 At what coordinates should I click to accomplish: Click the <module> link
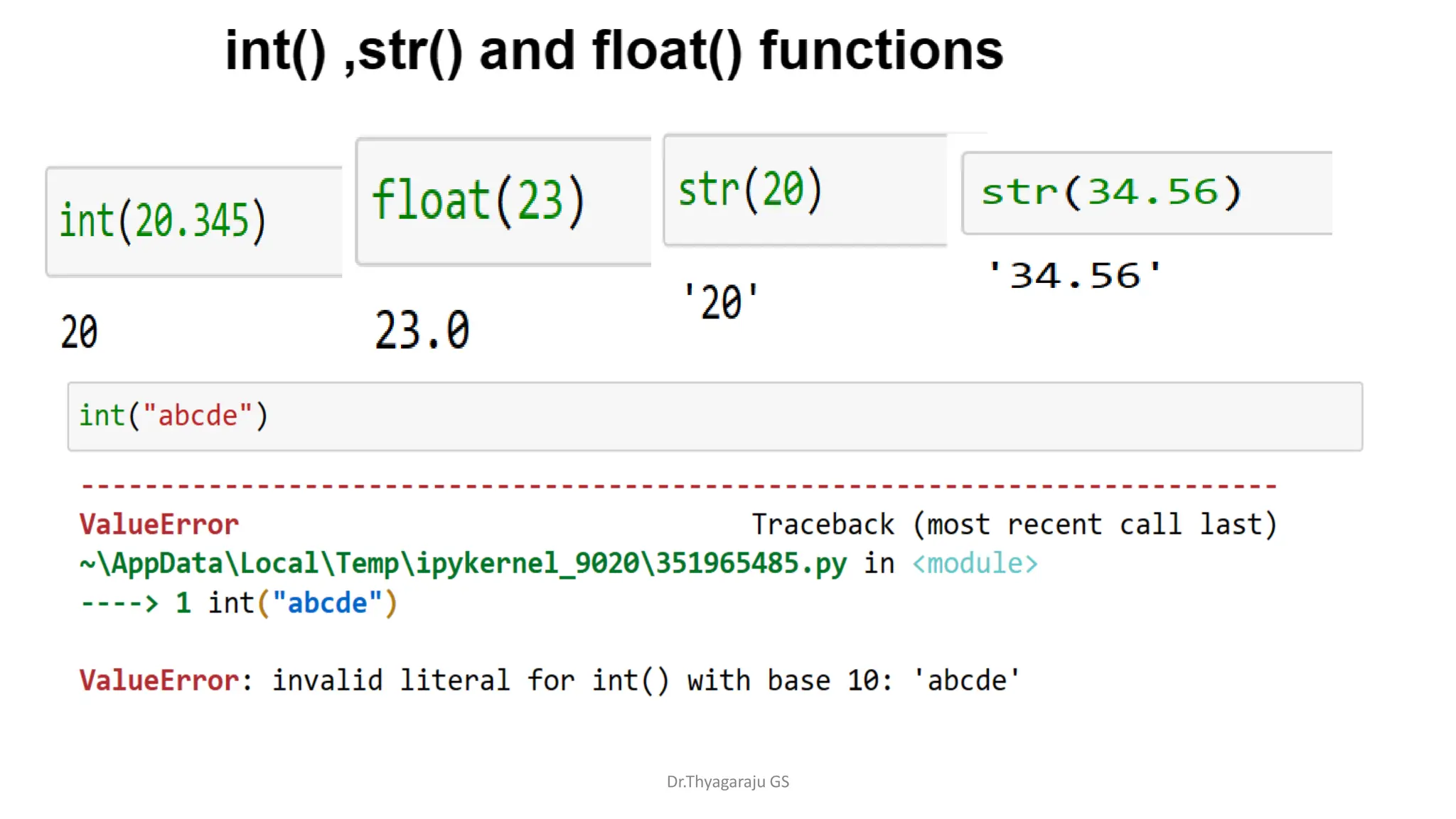point(975,564)
